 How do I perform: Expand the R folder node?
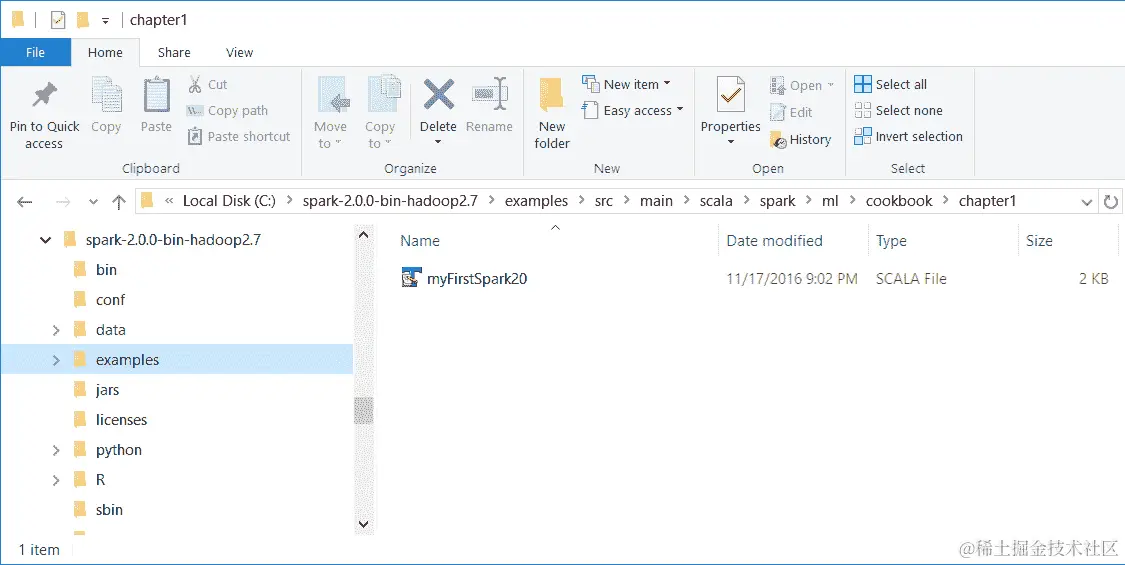coord(56,480)
